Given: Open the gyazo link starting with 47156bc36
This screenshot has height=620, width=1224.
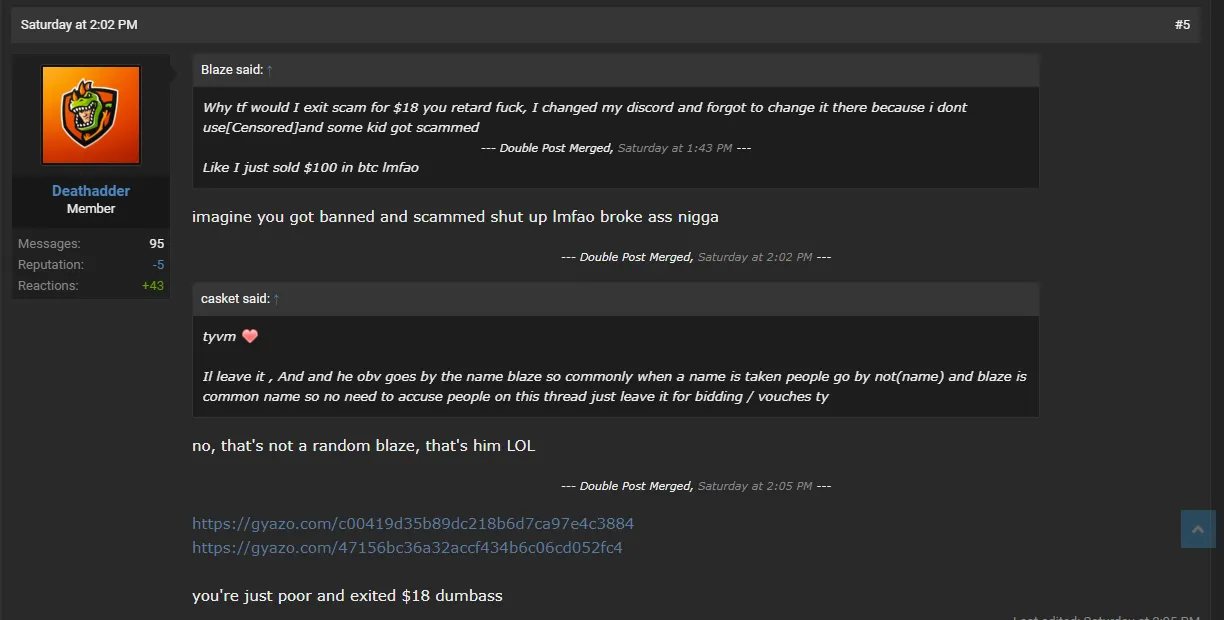Looking at the screenshot, I should 407,547.
